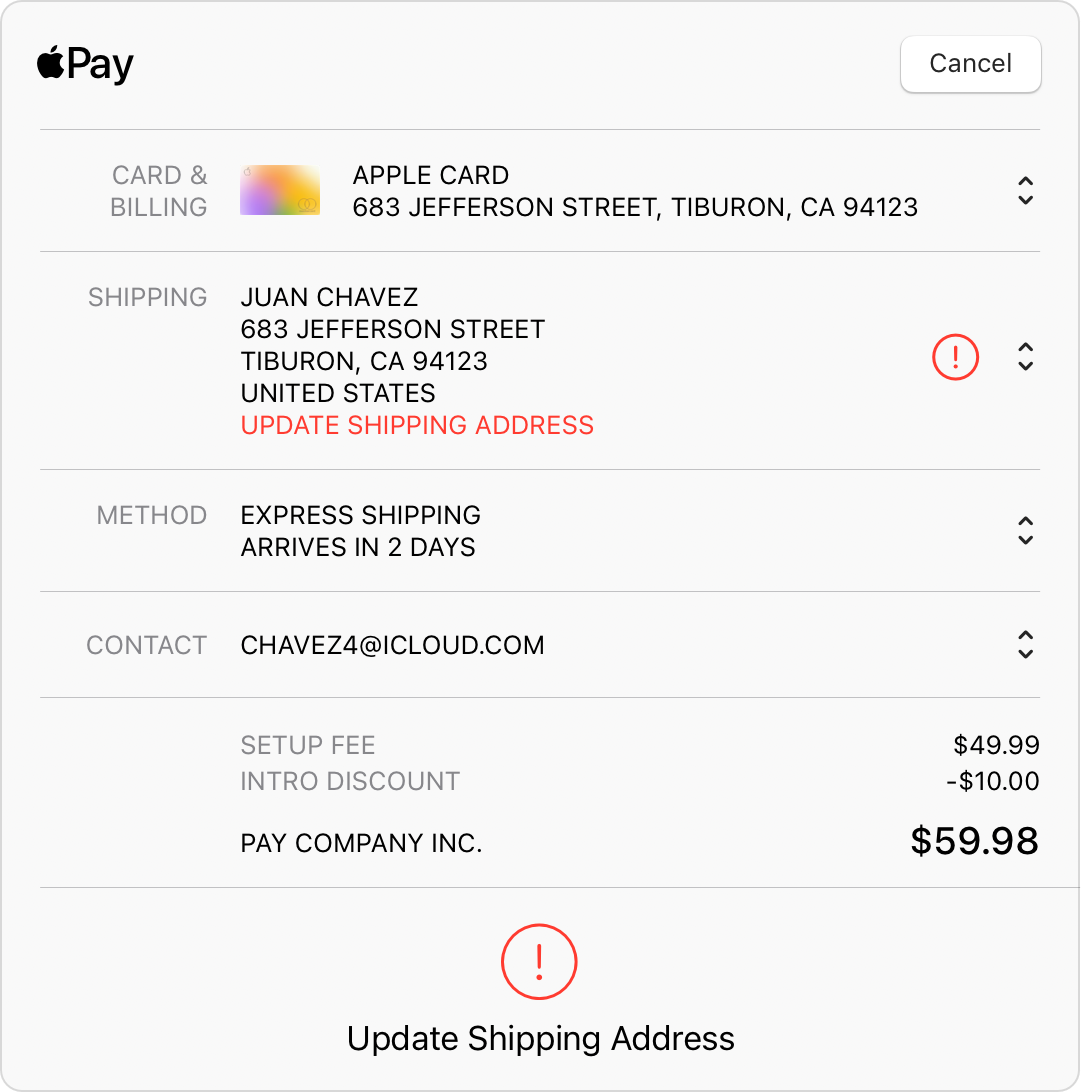
Task: Click the bottom Update Shipping Address label
Action: click(x=540, y=1039)
